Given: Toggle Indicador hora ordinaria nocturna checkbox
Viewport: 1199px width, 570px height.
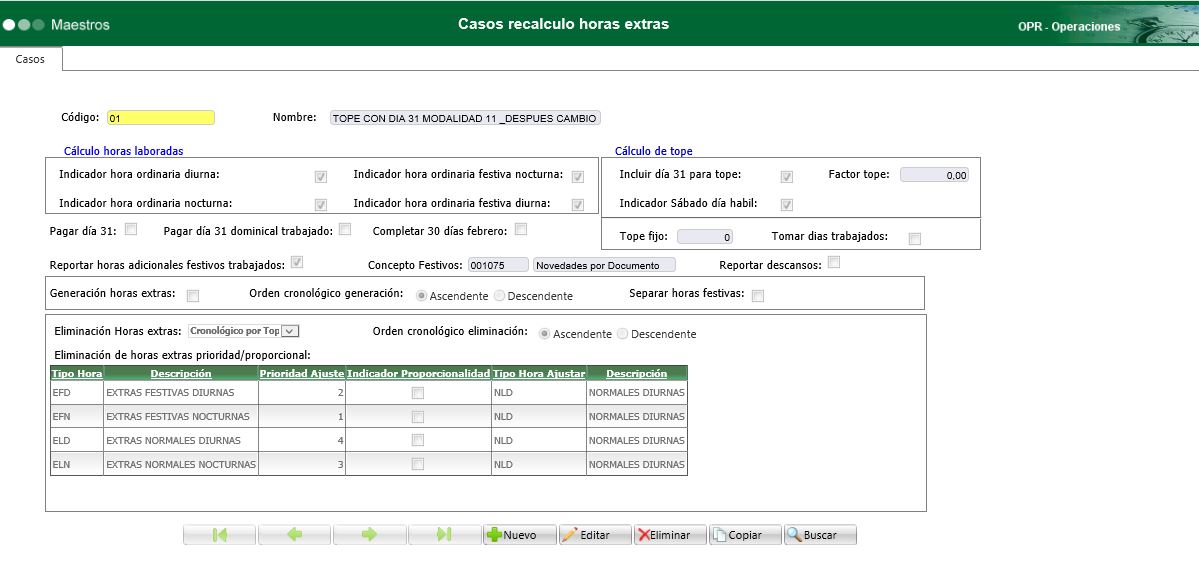Looking at the screenshot, I should click(320, 204).
